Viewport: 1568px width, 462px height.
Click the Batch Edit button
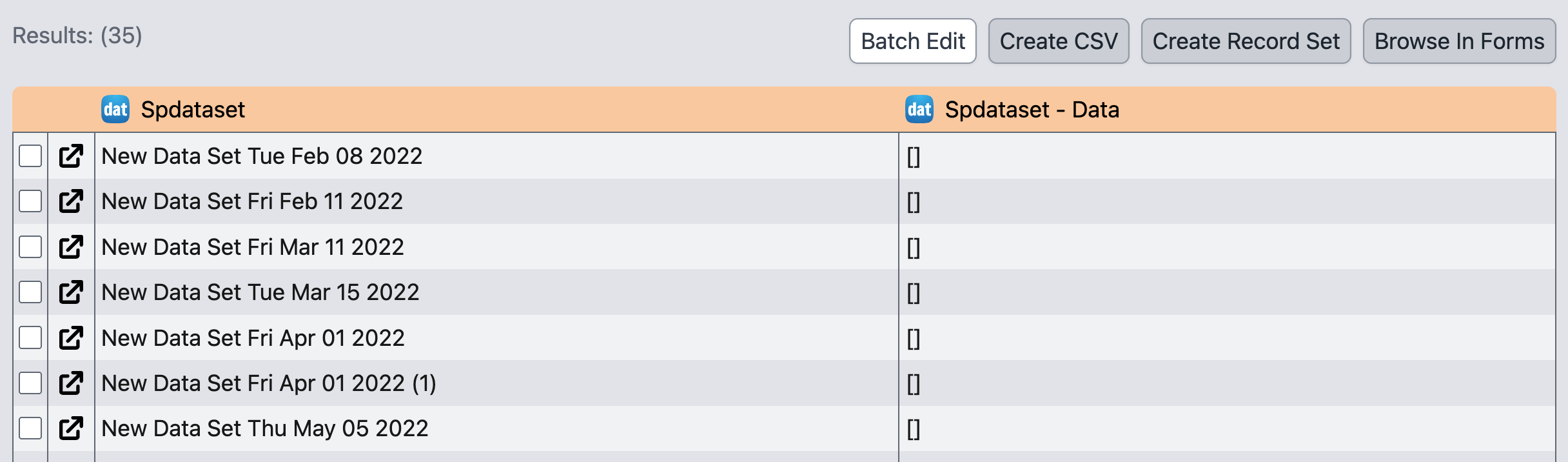click(x=912, y=41)
